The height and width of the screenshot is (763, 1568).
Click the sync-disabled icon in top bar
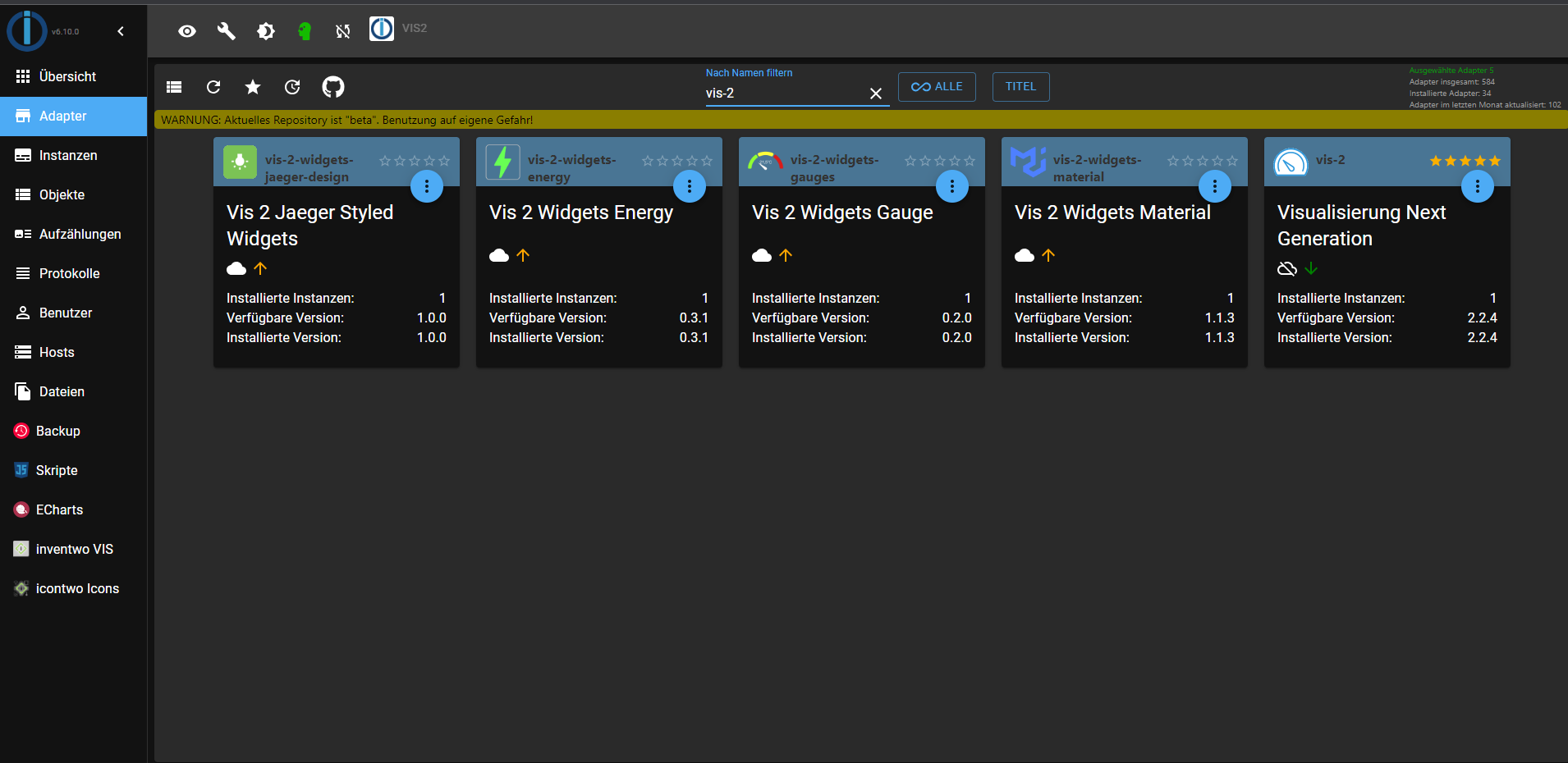[x=343, y=31]
